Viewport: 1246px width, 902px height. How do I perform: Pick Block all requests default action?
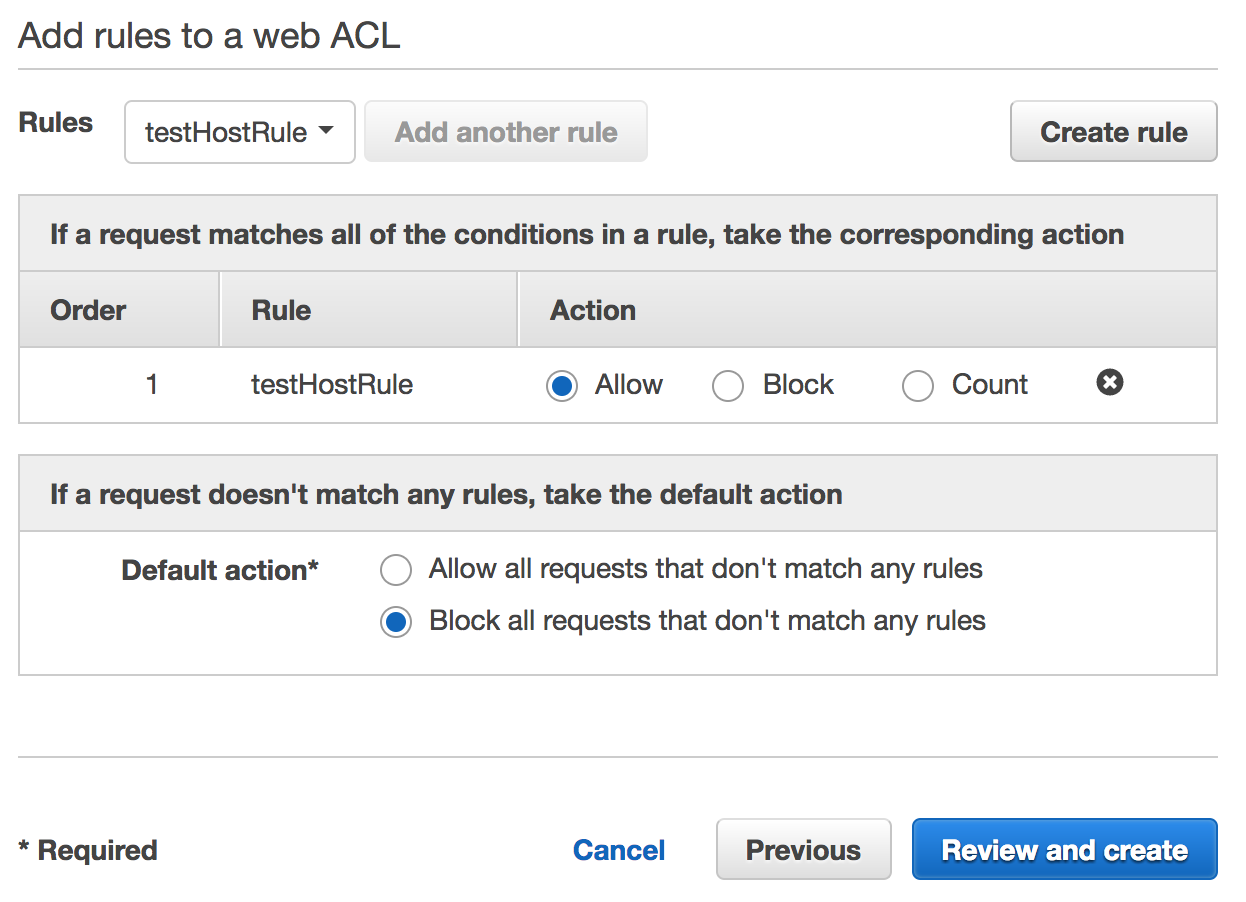tap(396, 623)
